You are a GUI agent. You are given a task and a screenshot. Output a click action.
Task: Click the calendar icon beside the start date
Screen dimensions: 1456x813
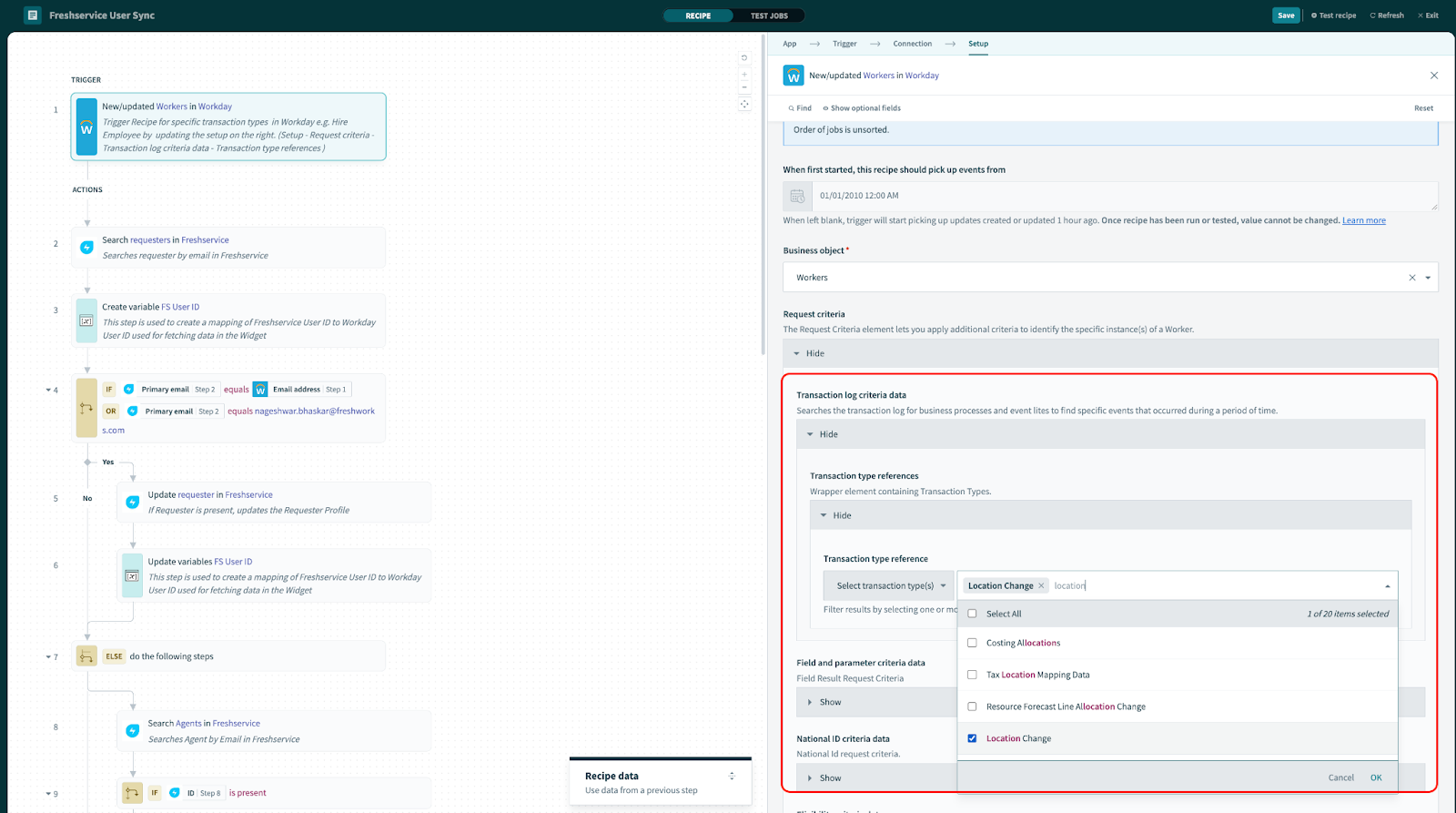tap(797, 196)
